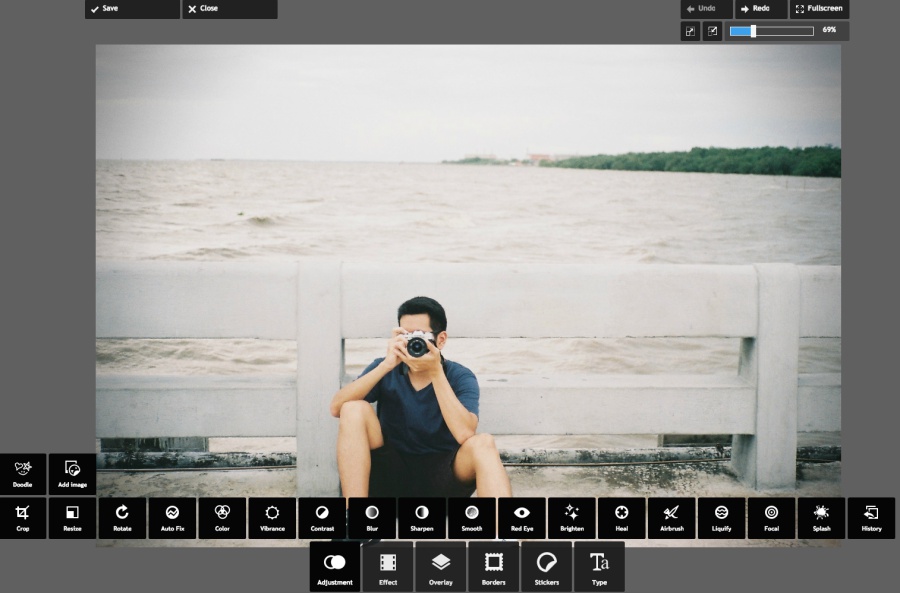Open the Overlay tab
900x593 pixels.
point(441,567)
